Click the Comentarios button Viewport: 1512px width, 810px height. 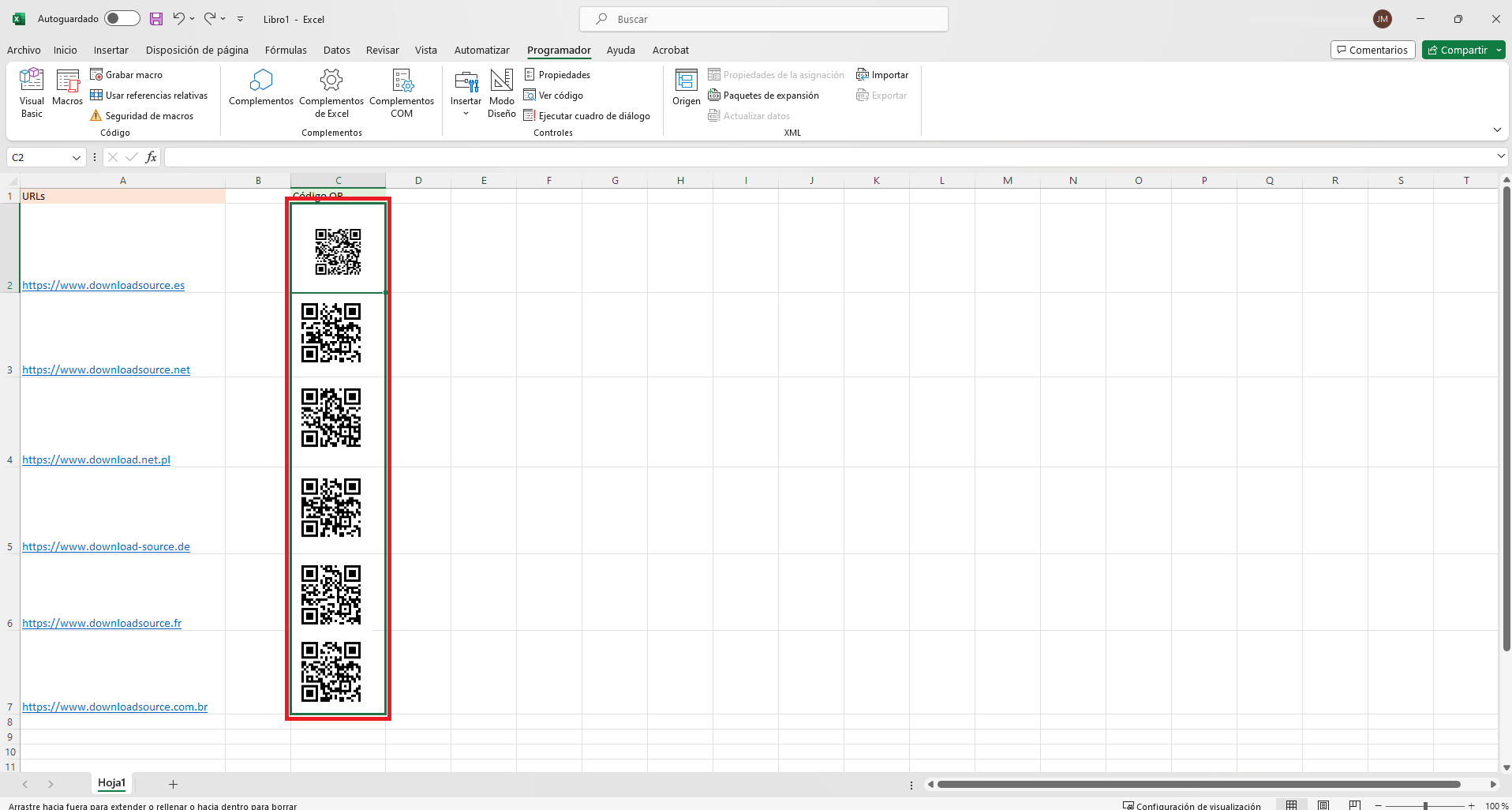[x=1372, y=50]
